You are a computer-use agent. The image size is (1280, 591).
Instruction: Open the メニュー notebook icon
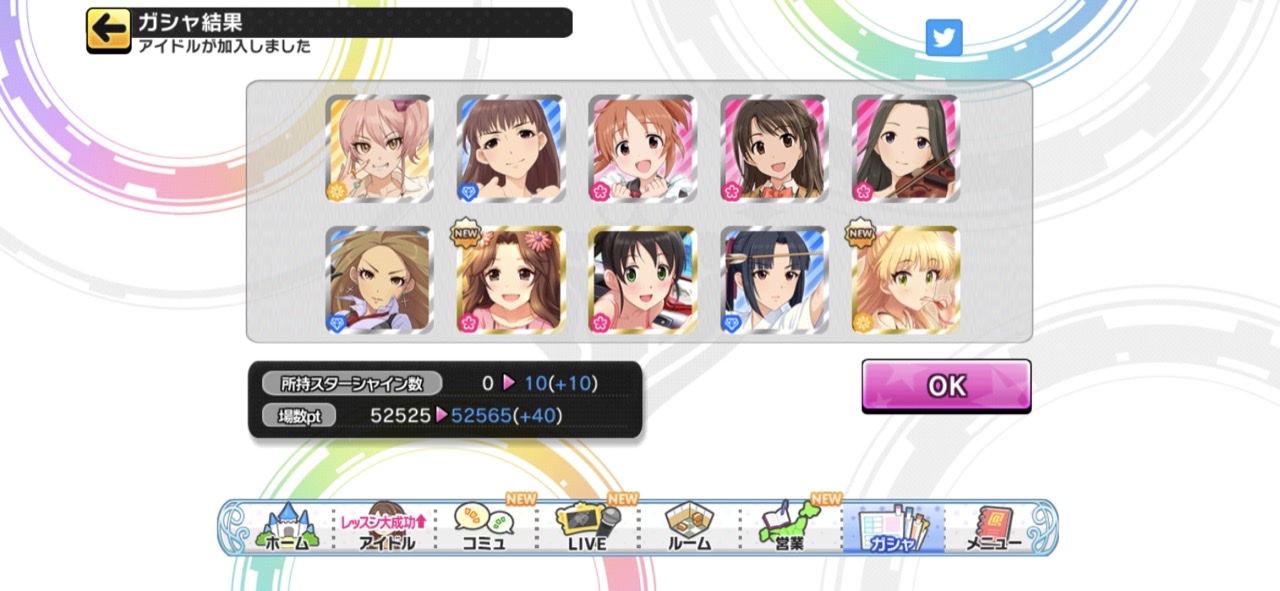click(x=993, y=527)
